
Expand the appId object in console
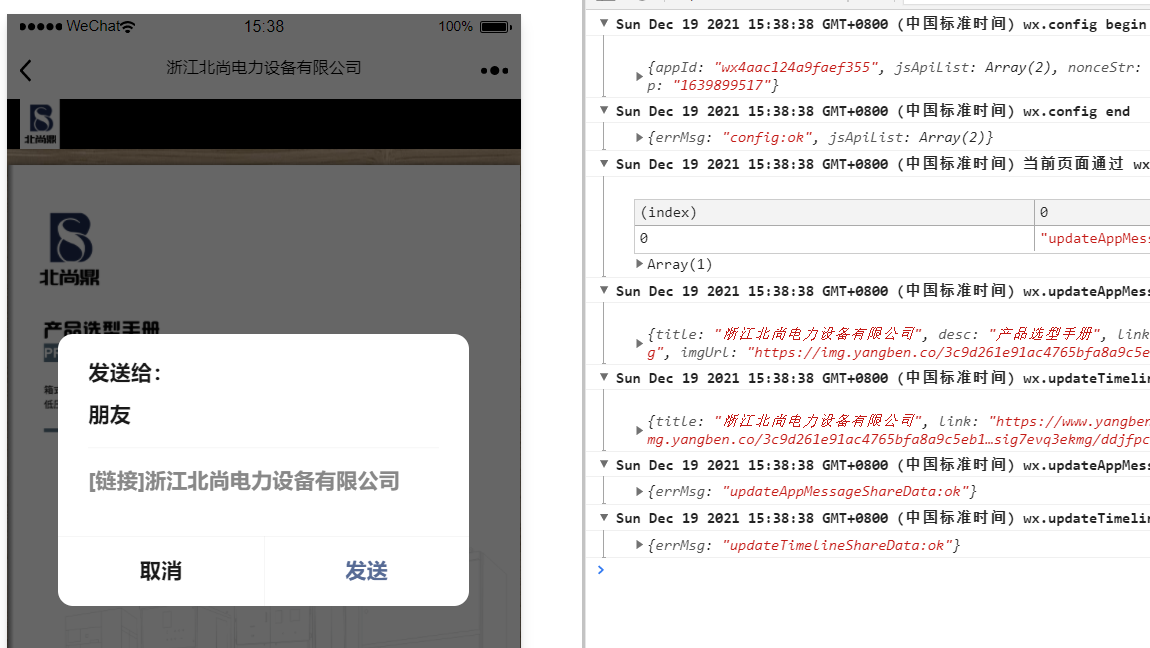click(x=640, y=76)
